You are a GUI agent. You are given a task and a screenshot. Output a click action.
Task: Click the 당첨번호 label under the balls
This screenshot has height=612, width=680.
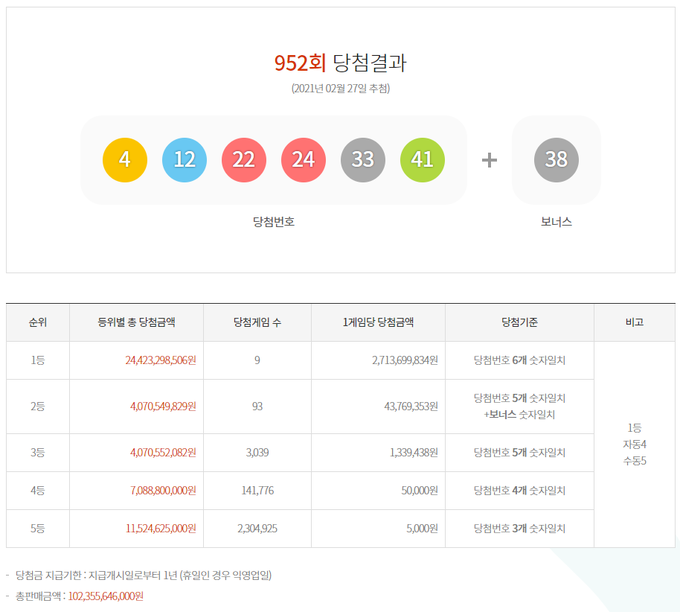[x=274, y=222]
